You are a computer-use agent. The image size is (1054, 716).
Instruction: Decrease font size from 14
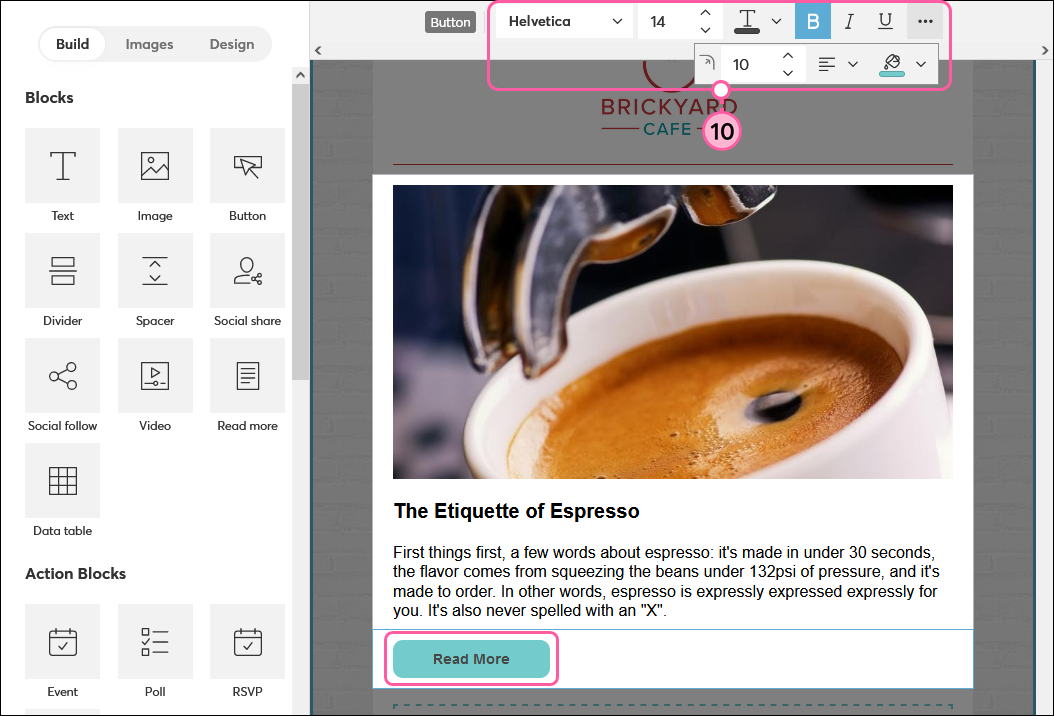point(705,30)
